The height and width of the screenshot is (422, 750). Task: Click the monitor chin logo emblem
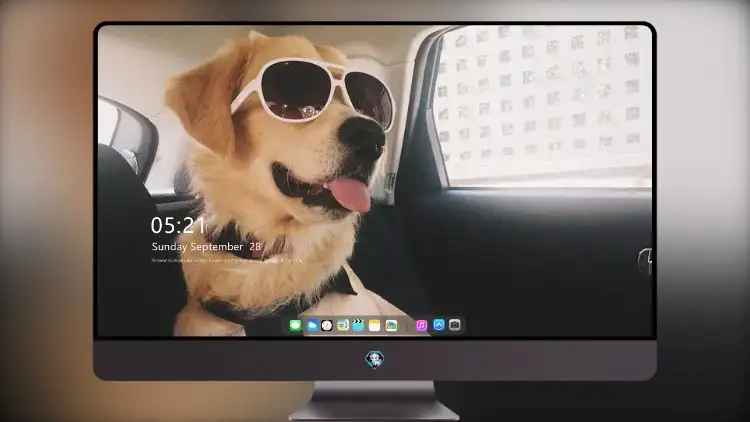pos(375,359)
